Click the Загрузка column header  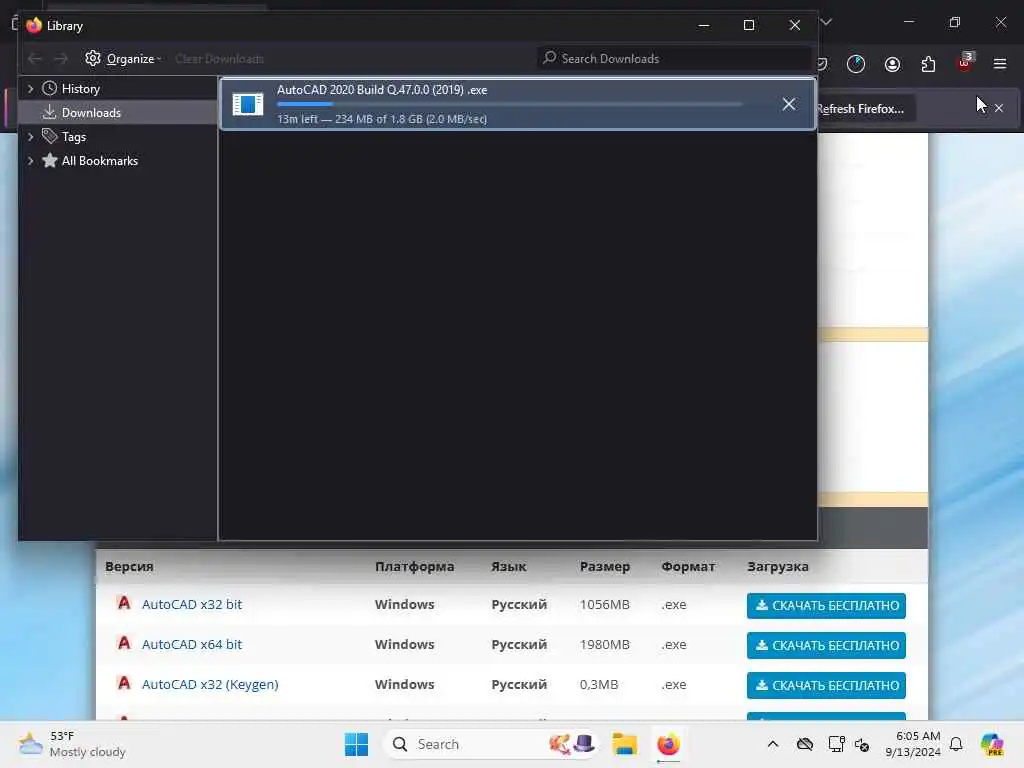click(778, 566)
